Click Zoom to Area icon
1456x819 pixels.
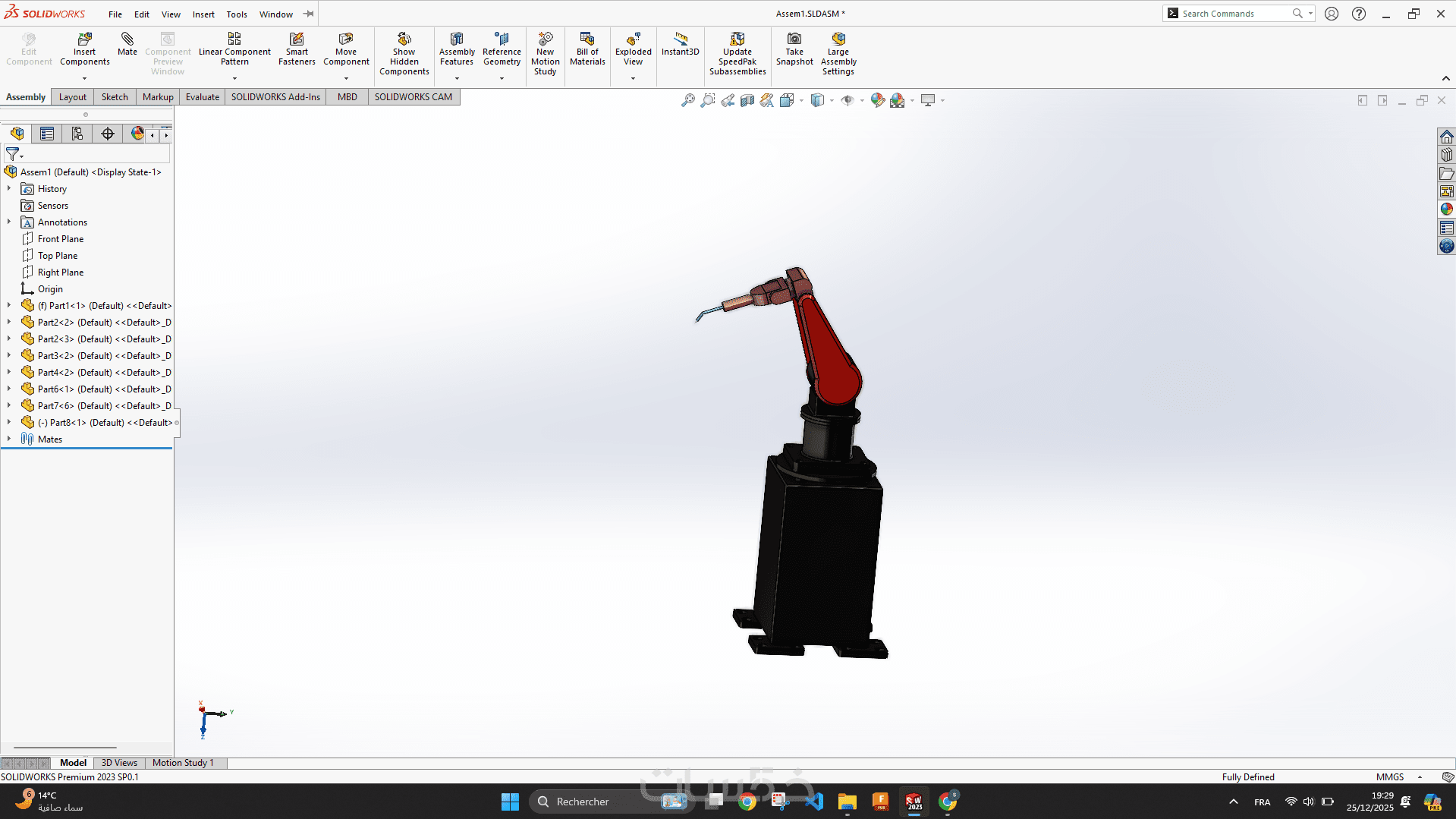pos(708,100)
